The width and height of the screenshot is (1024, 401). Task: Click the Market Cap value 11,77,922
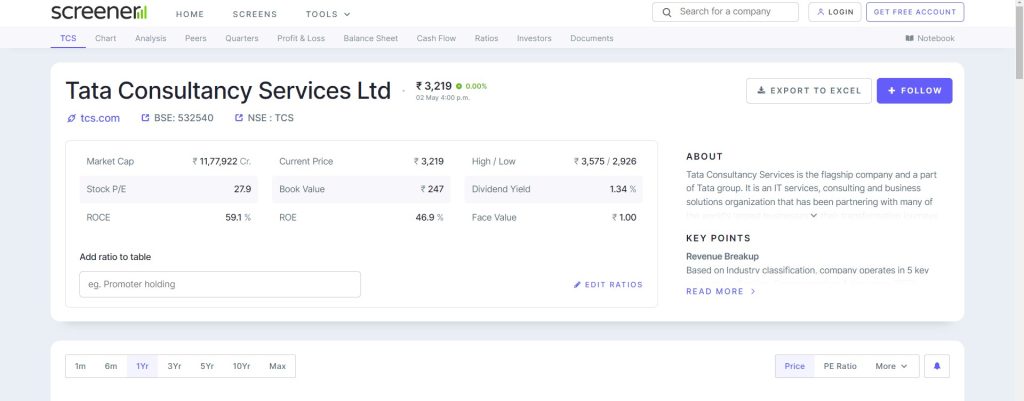(218, 161)
